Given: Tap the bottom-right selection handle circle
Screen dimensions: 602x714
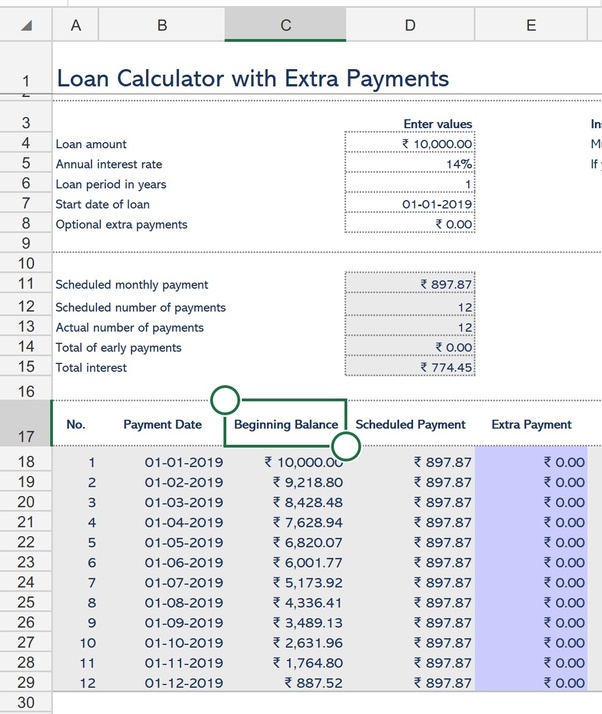Looking at the screenshot, I should click(346, 446).
